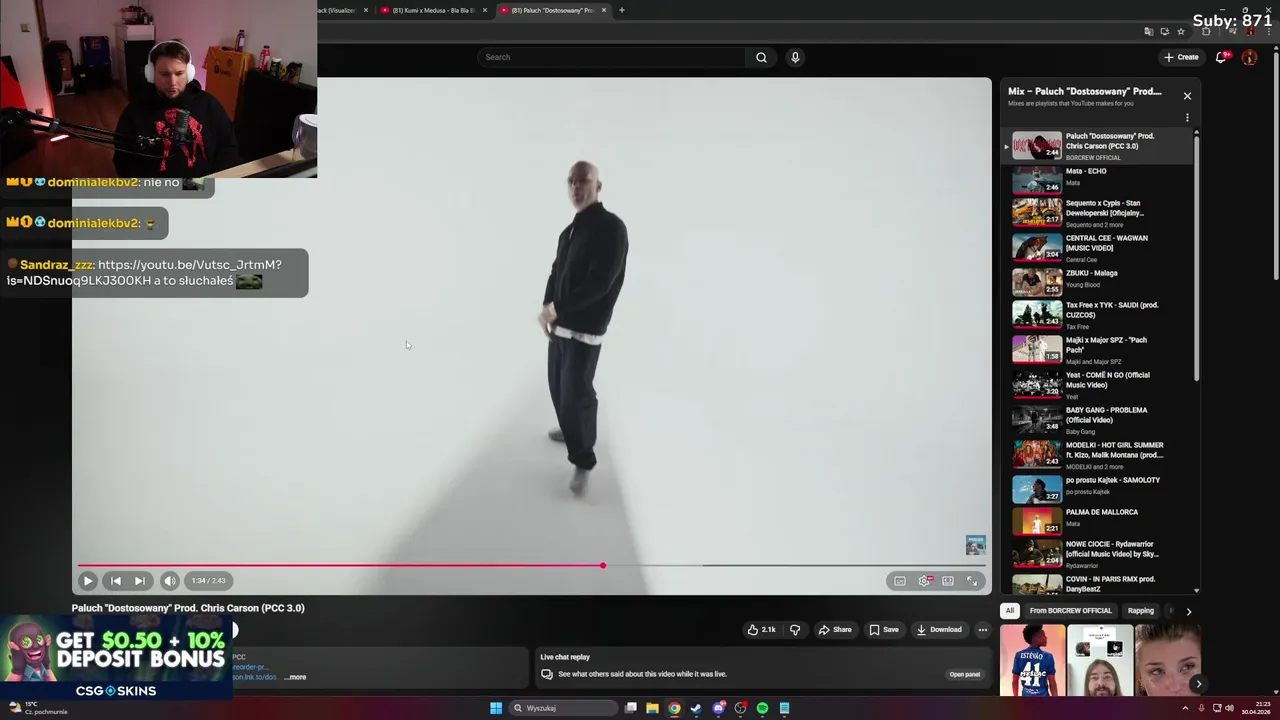Mute the video volume speaker icon
Image resolution: width=1280 pixels, height=720 pixels.
pos(170,580)
